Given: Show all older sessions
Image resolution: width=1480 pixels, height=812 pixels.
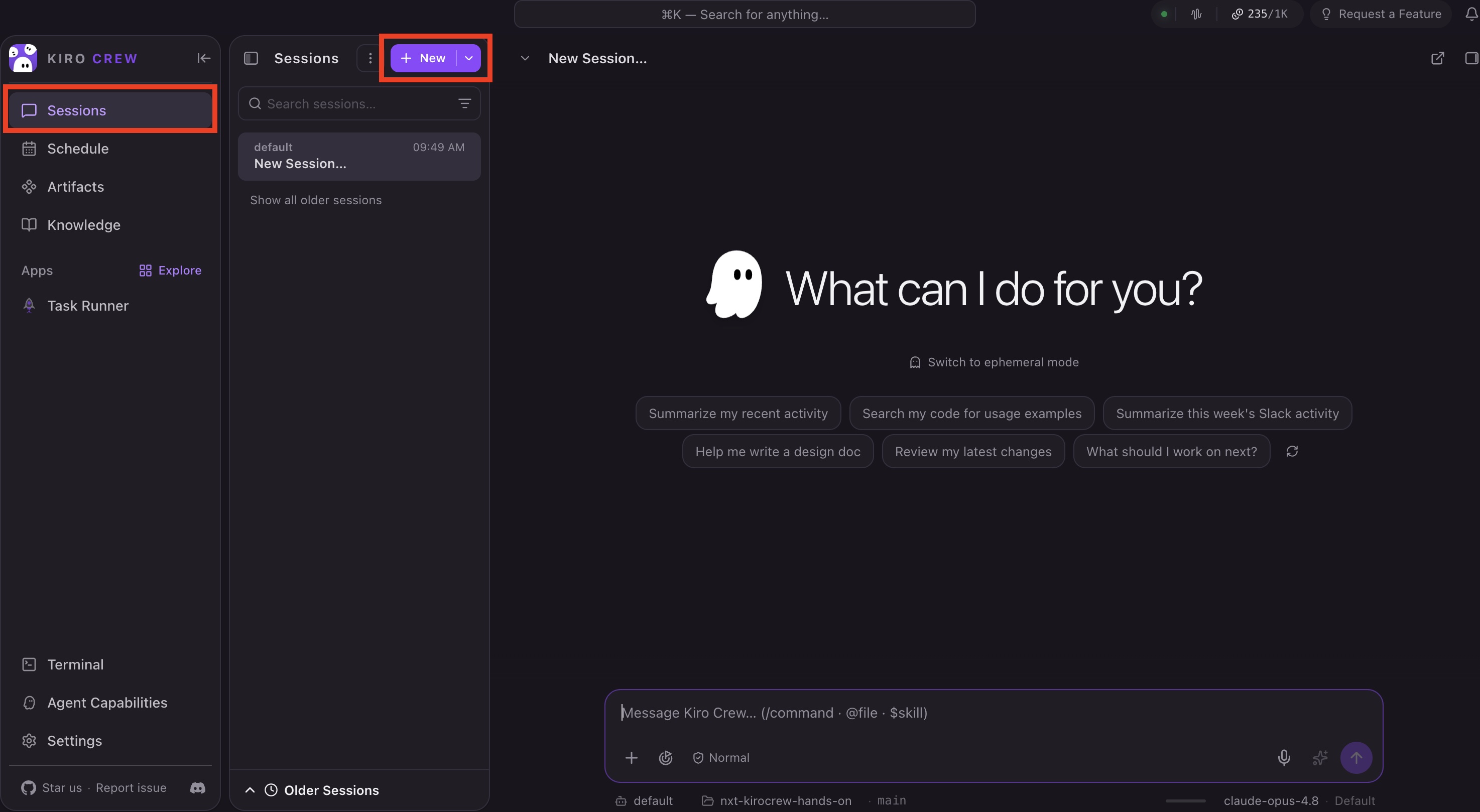Looking at the screenshot, I should pyautogui.click(x=315, y=200).
